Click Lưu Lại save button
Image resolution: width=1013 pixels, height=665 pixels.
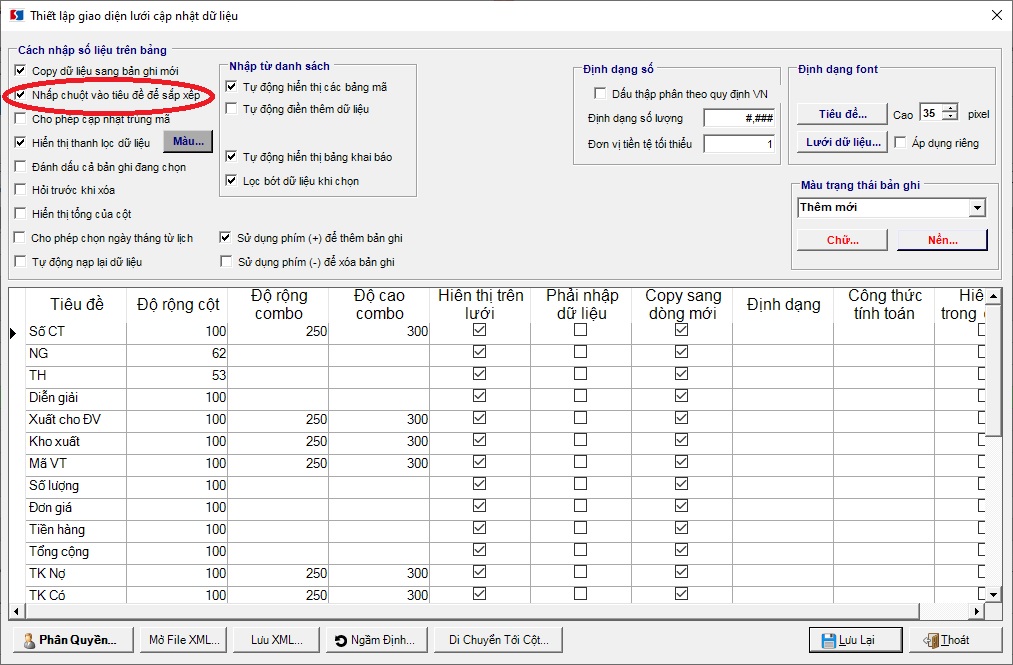(855, 640)
